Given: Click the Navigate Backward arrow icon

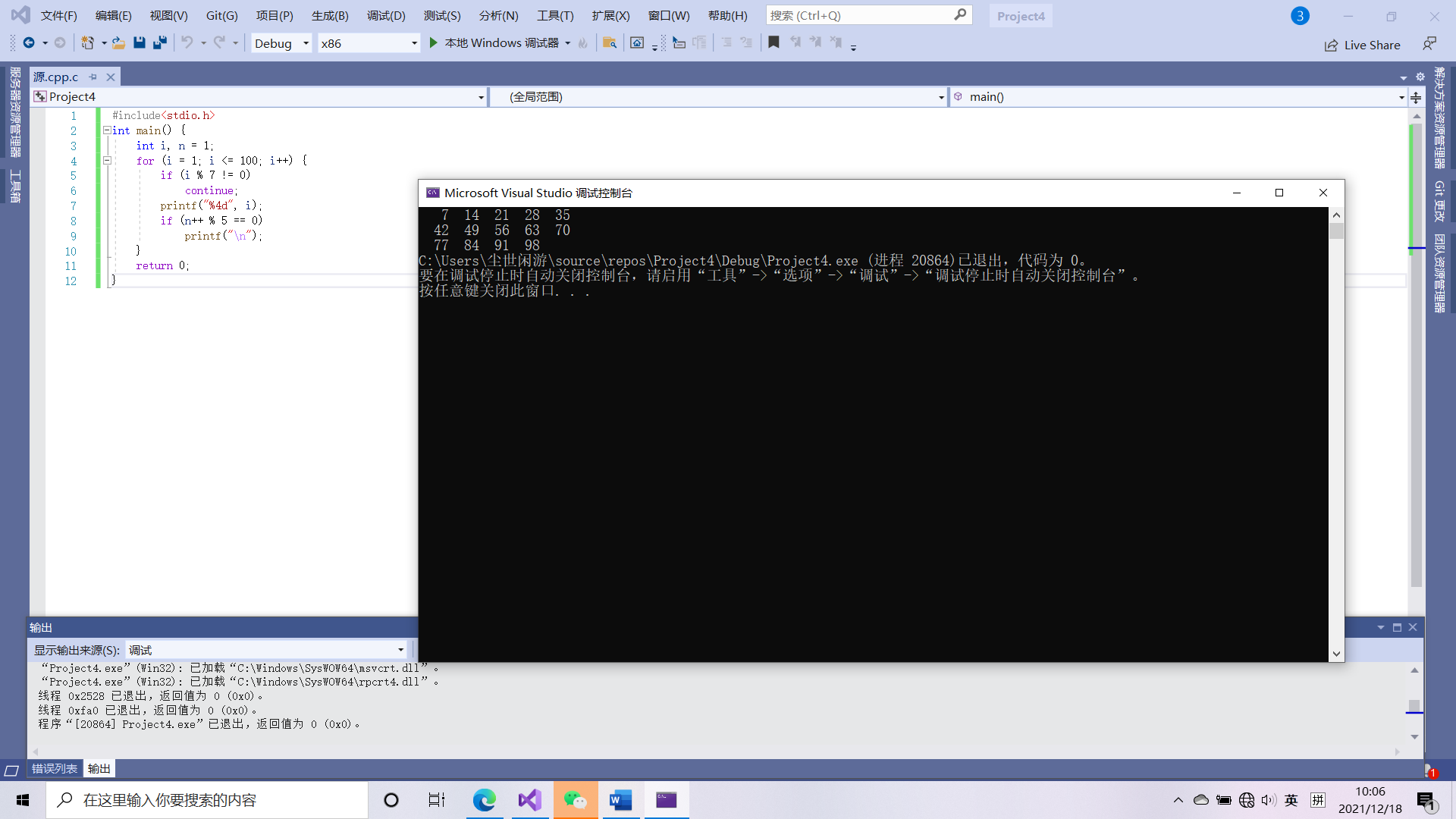Looking at the screenshot, I should tap(29, 43).
